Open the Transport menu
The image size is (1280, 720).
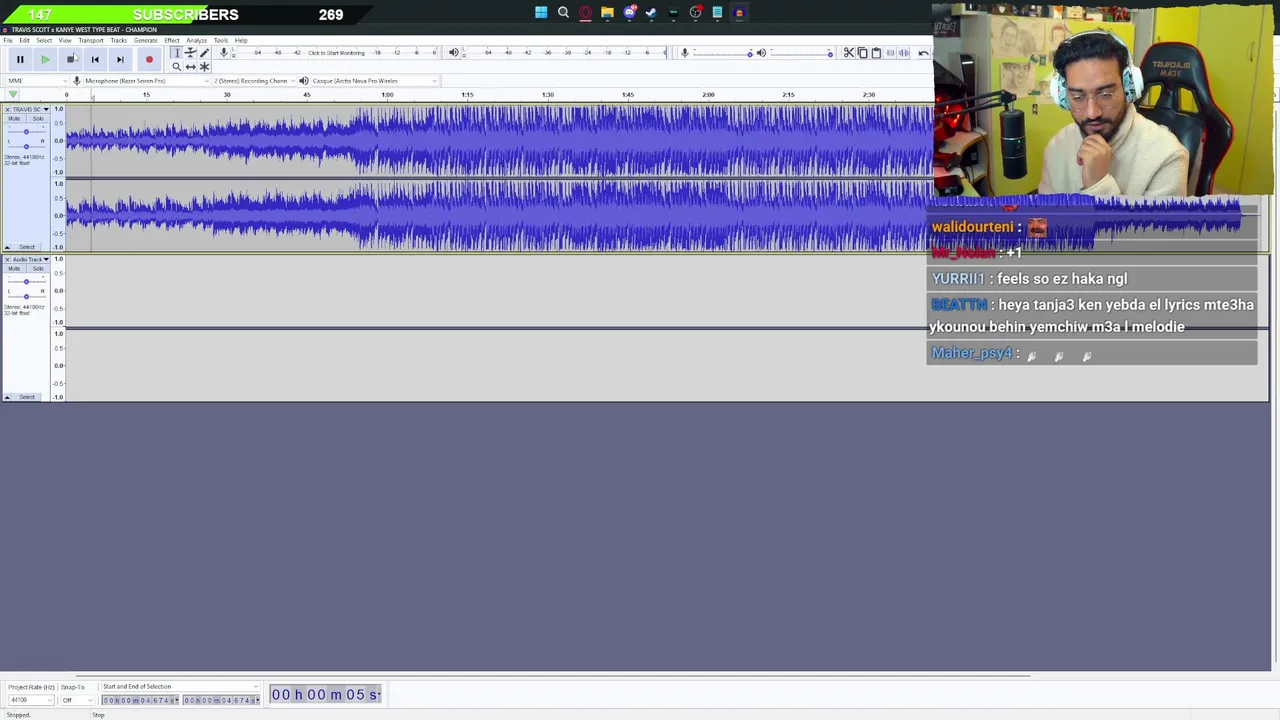tap(91, 41)
